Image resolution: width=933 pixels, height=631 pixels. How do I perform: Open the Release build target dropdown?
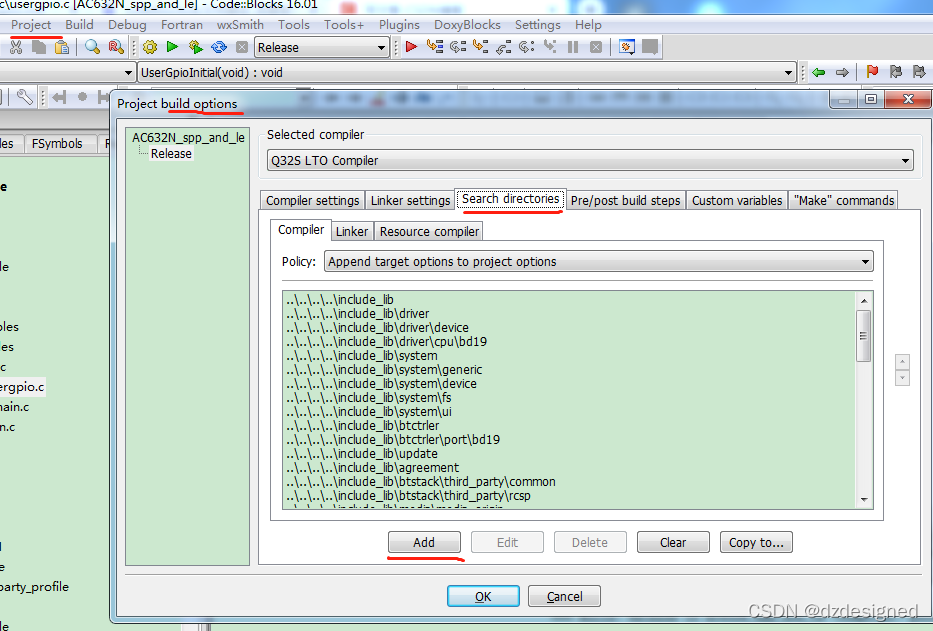pyautogui.click(x=322, y=48)
